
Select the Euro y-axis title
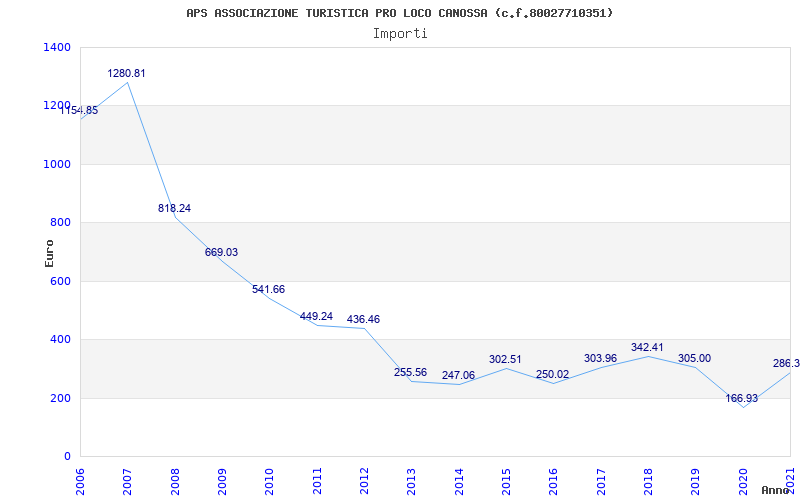click(x=49, y=253)
